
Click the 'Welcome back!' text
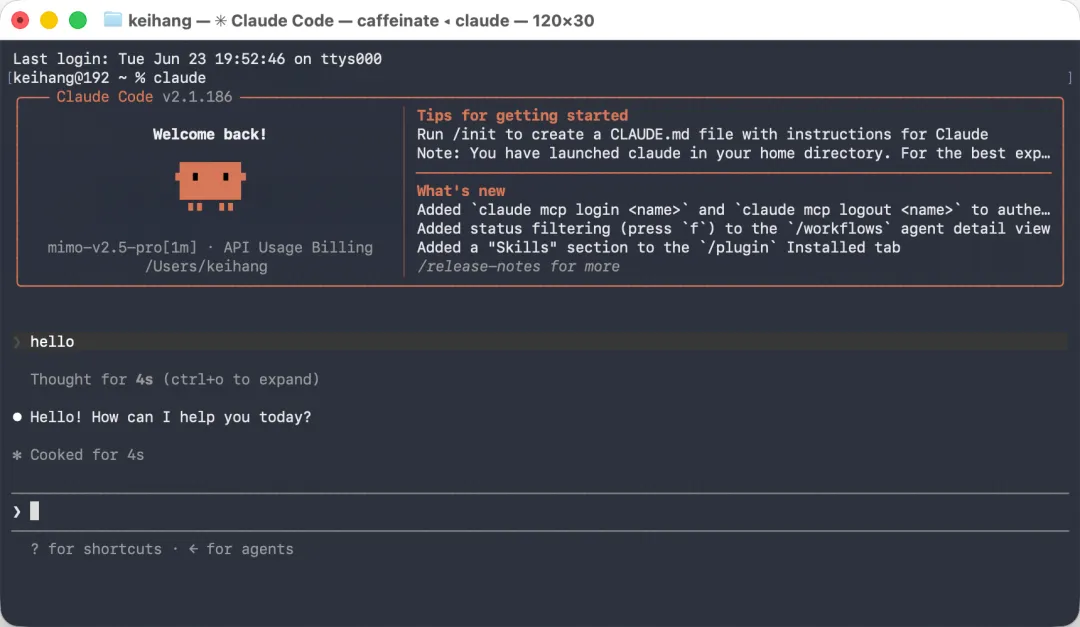[x=209, y=134]
